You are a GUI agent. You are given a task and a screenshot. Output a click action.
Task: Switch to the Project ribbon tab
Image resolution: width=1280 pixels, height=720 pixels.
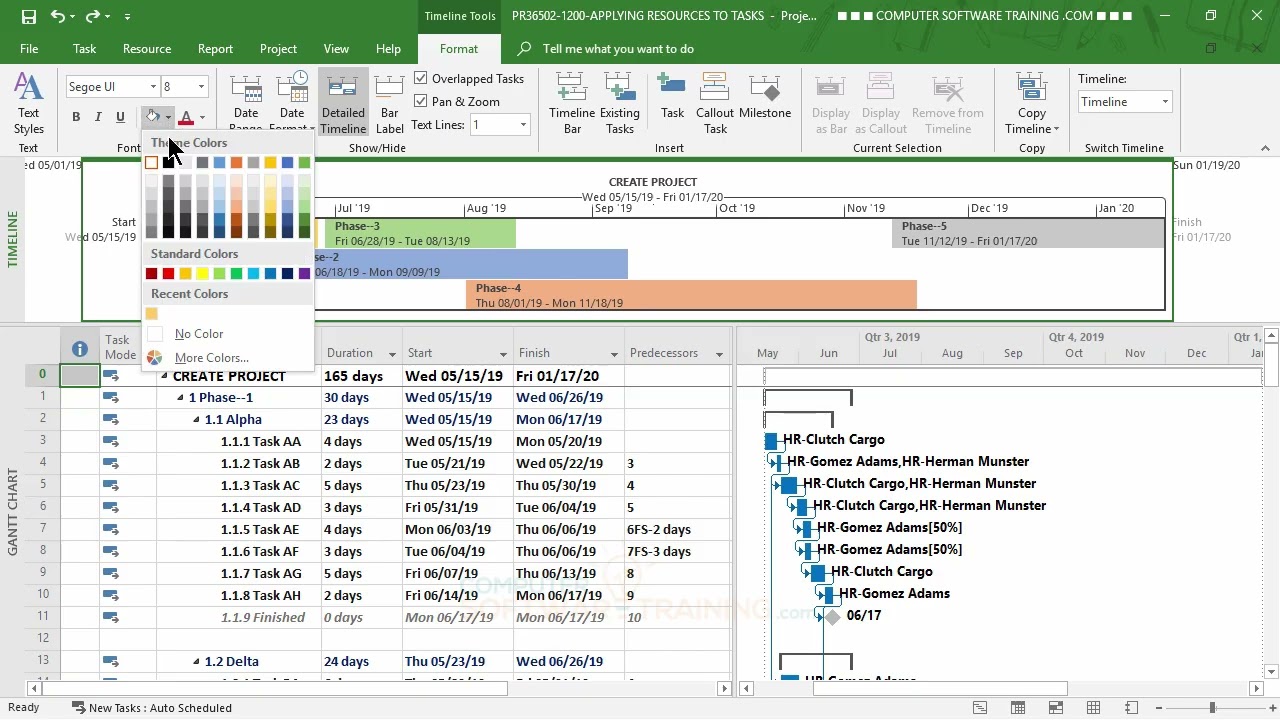[x=278, y=48]
